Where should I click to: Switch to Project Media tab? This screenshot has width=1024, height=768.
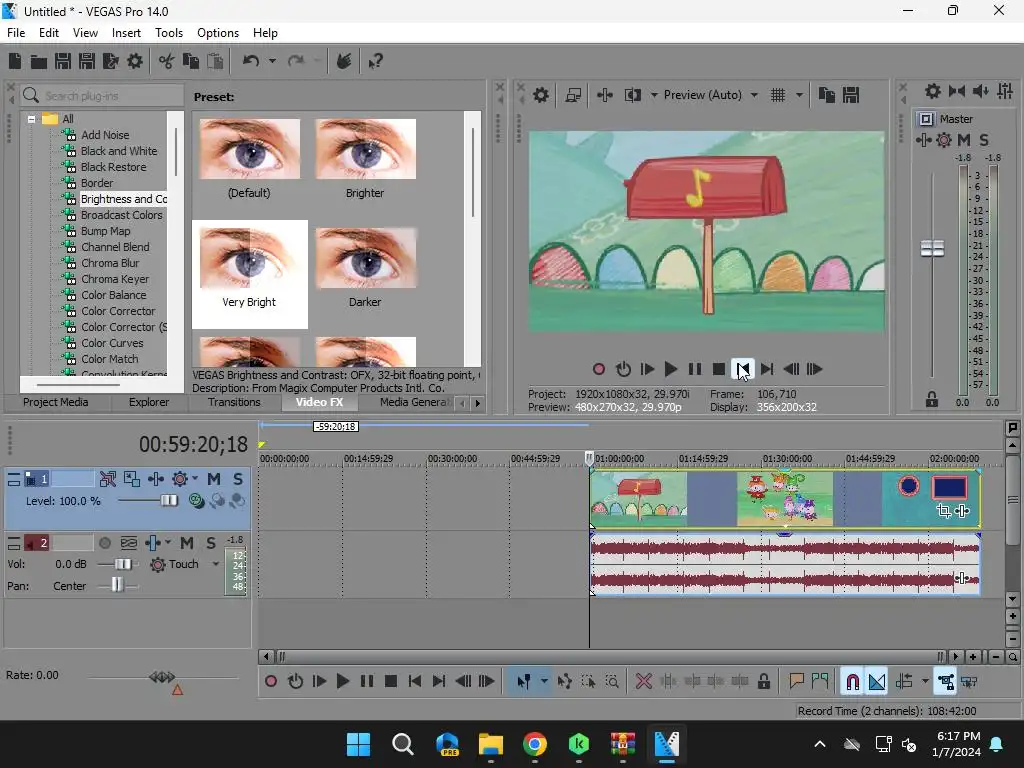click(x=56, y=402)
